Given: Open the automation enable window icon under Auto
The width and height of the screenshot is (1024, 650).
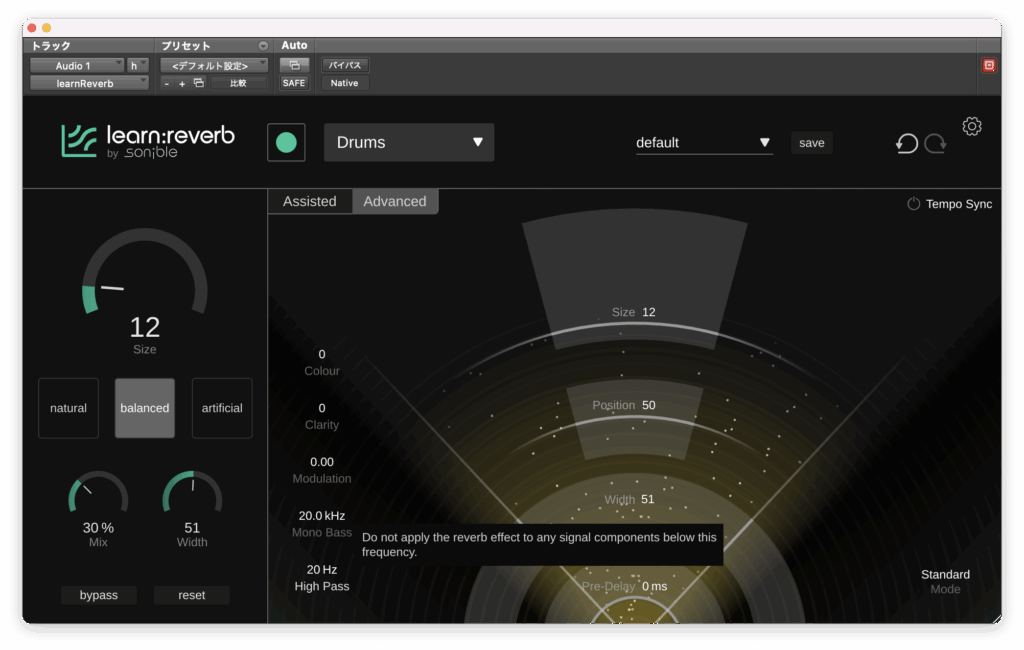Looking at the screenshot, I should click(x=294, y=65).
